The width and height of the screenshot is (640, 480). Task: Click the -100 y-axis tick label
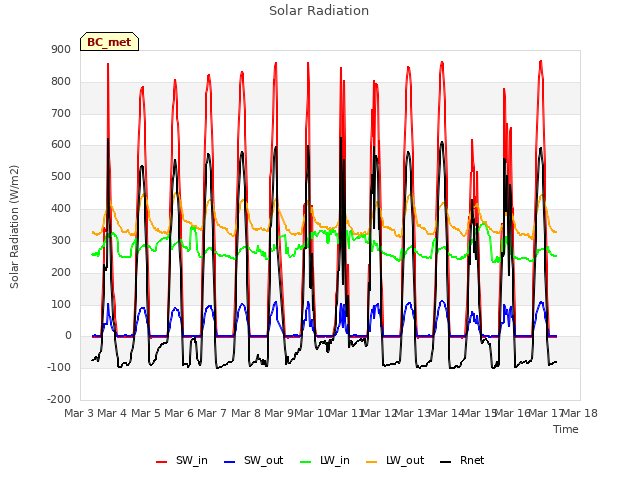click(59, 367)
